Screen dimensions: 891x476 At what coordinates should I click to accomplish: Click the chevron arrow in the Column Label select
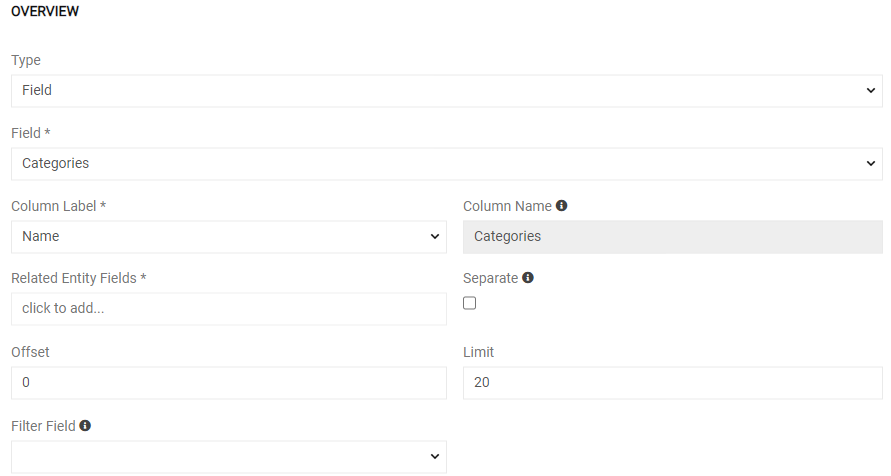point(435,236)
